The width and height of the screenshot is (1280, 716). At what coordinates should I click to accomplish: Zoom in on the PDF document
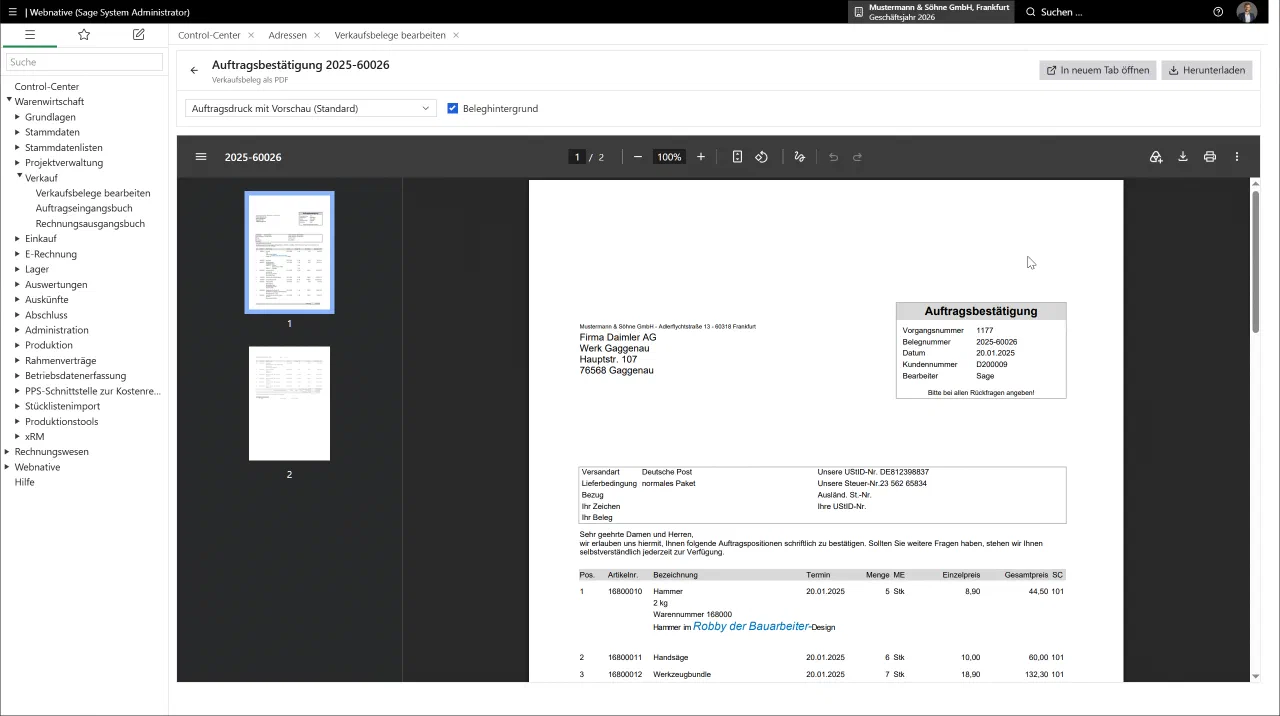pyautogui.click(x=701, y=157)
